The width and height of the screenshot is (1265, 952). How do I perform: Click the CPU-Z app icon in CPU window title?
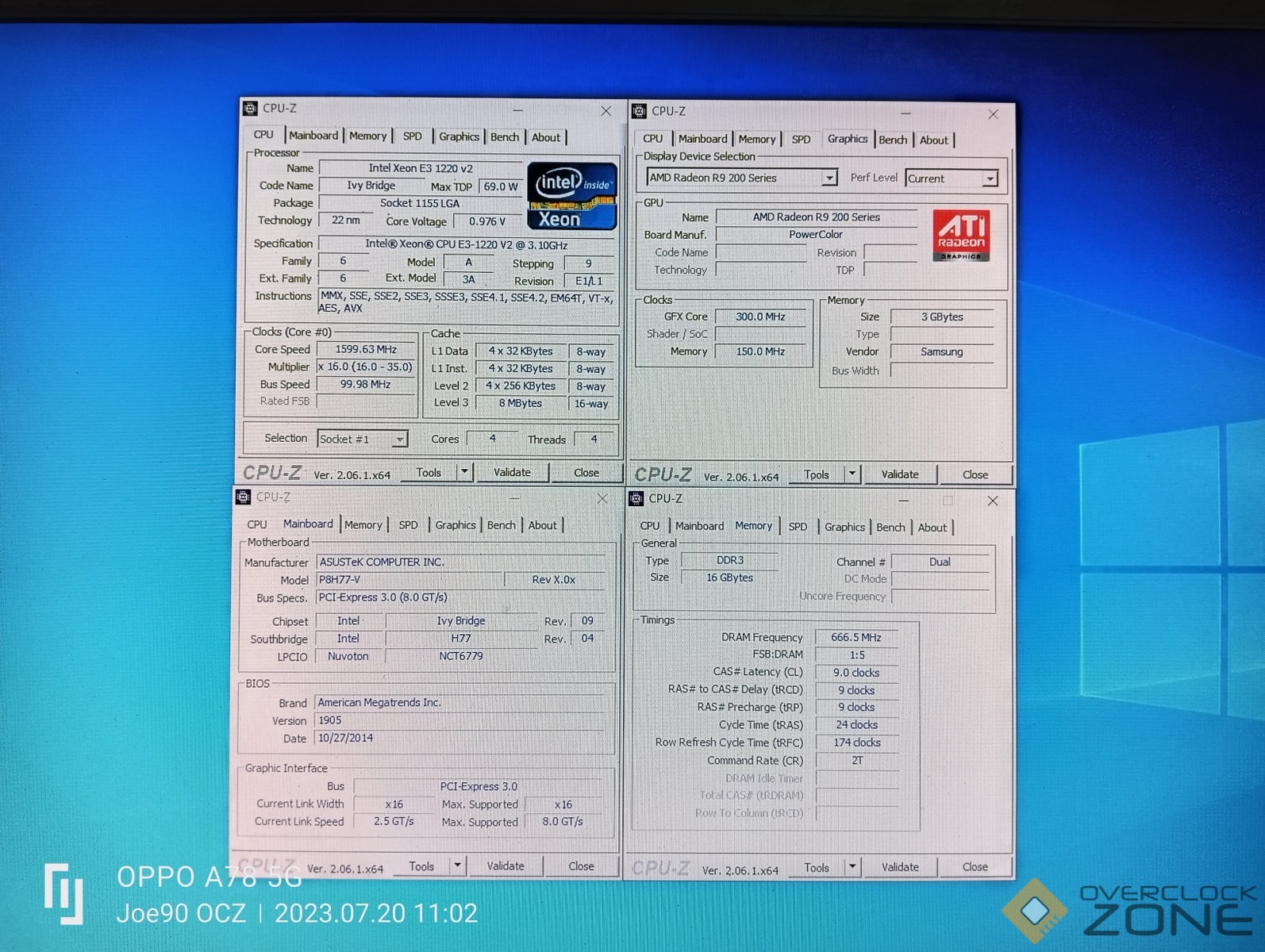[250, 108]
